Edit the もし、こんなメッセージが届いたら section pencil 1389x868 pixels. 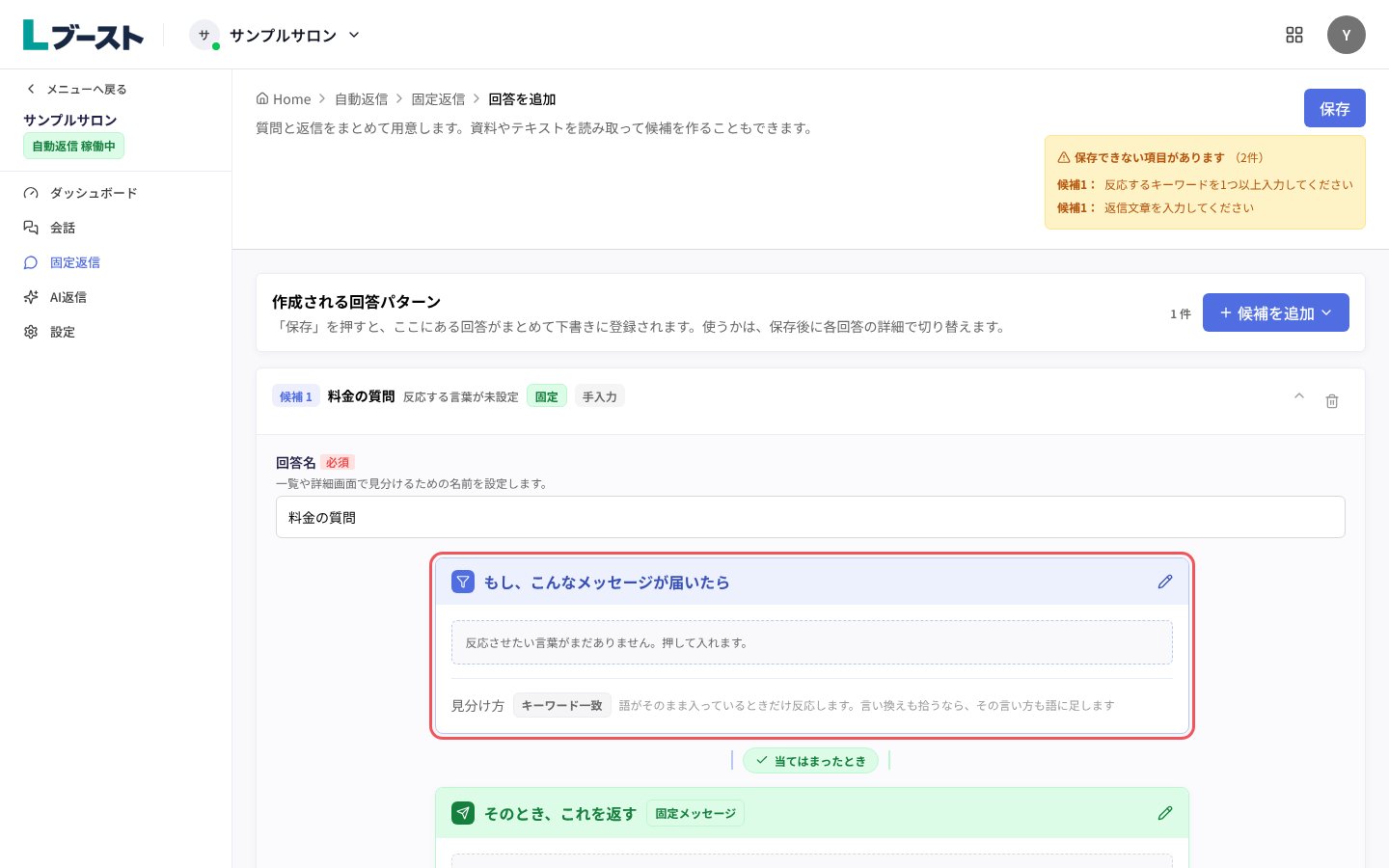[1165, 582]
